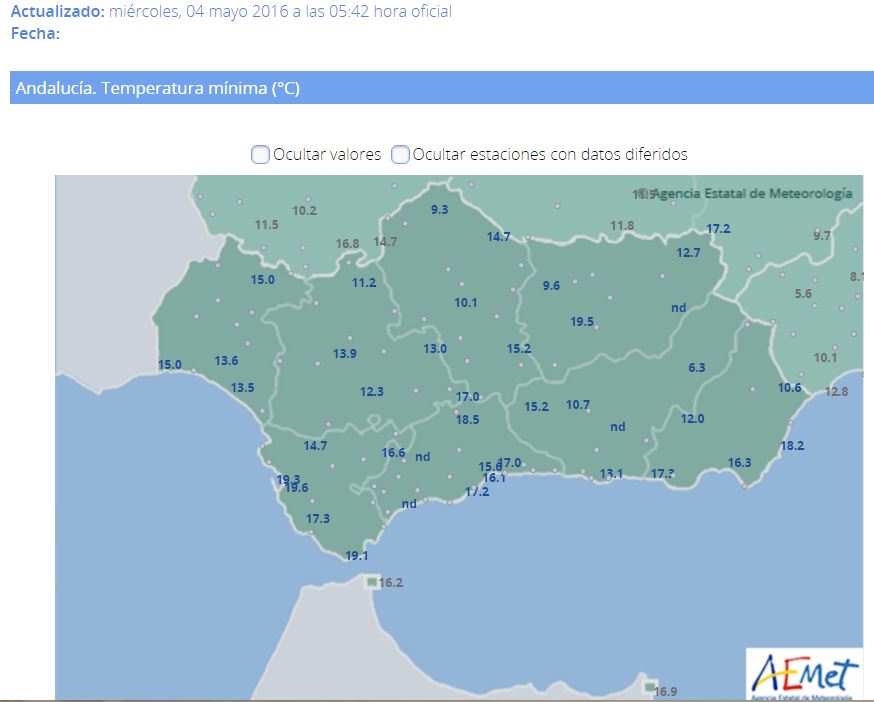This screenshot has width=874, height=702.
Task: Click the 17.3 temperature station
Action: point(318,519)
